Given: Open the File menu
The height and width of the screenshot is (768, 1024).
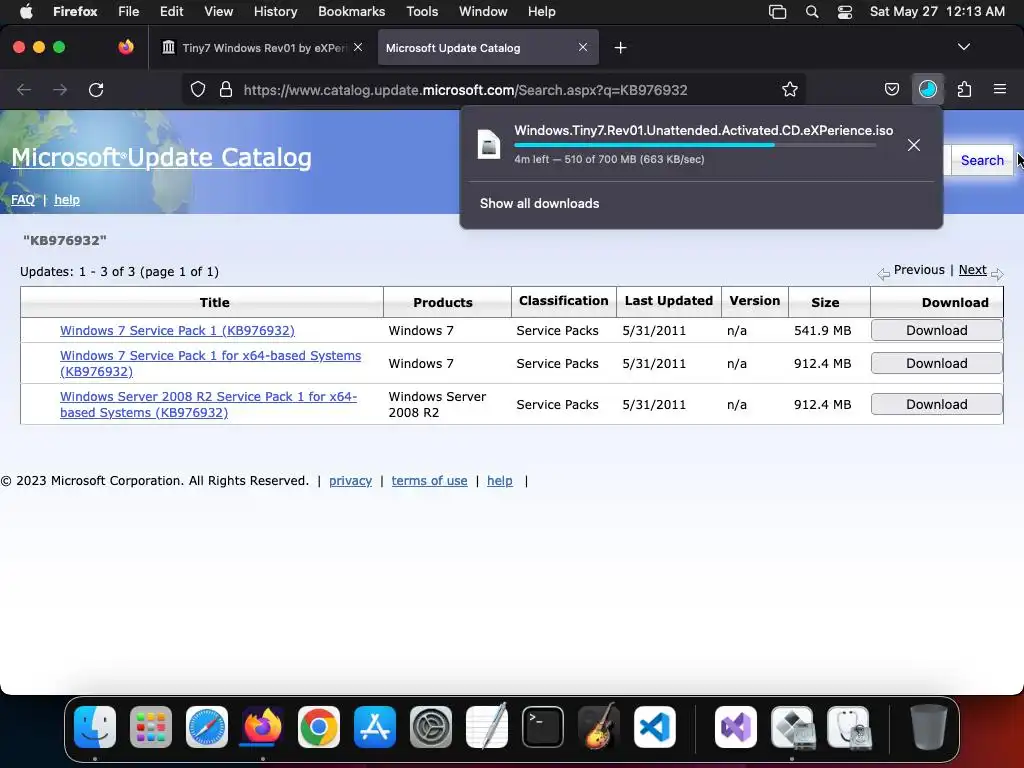Looking at the screenshot, I should click(x=129, y=12).
